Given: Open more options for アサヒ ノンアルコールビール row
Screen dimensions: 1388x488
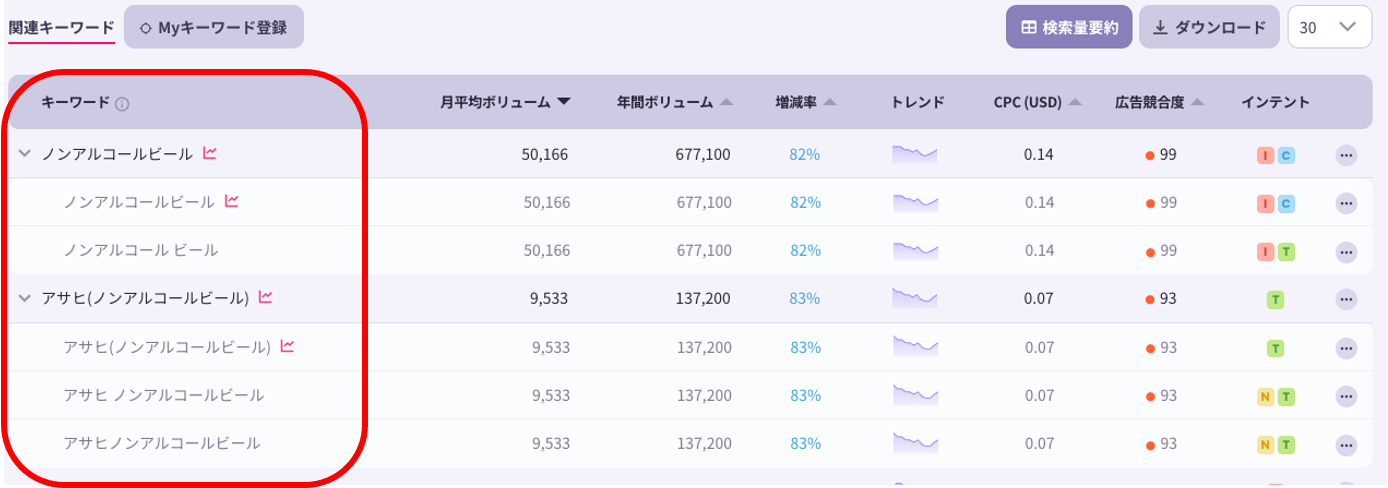Looking at the screenshot, I should click(1346, 396).
